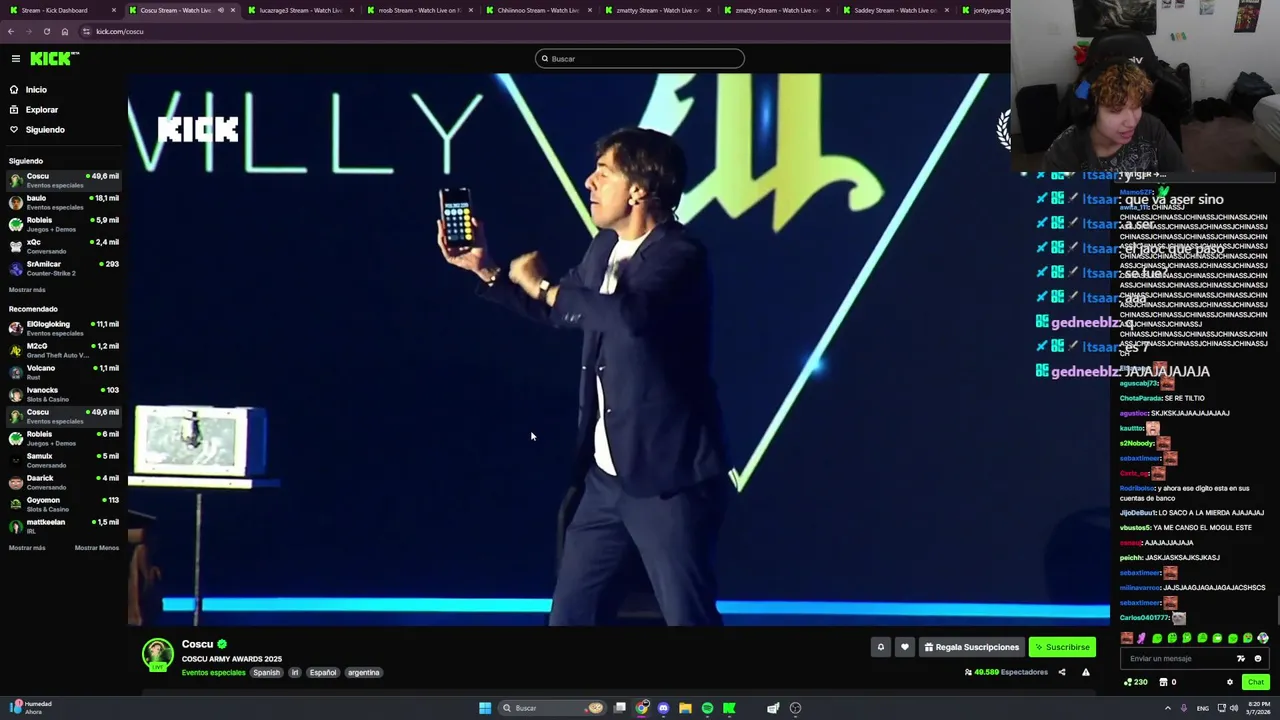Screen dimensions: 1280x720
Task: Select the Español tag
Action: [x=323, y=673]
